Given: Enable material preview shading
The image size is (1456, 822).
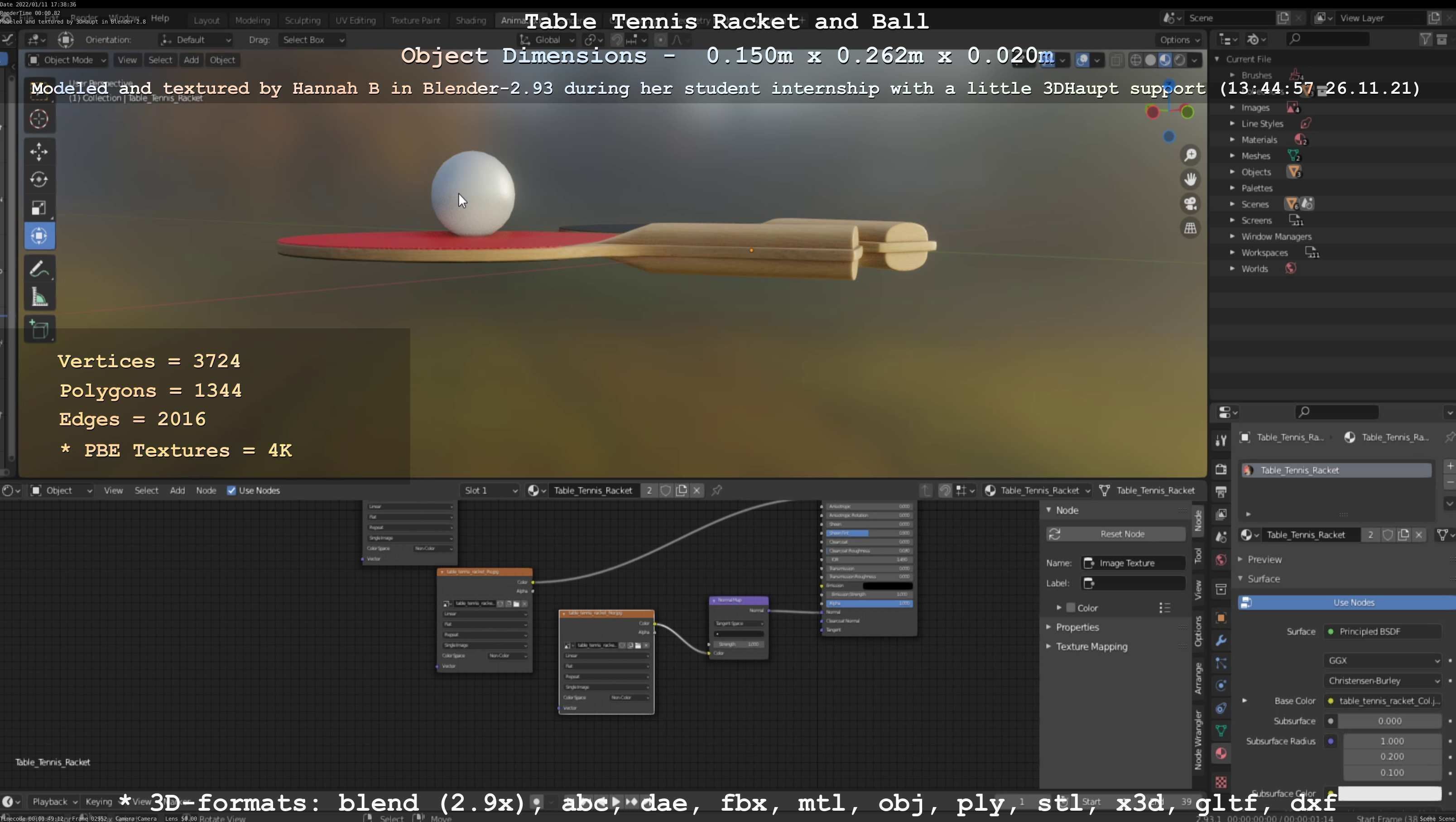Looking at the screenshot, I should click(1165, 60).
